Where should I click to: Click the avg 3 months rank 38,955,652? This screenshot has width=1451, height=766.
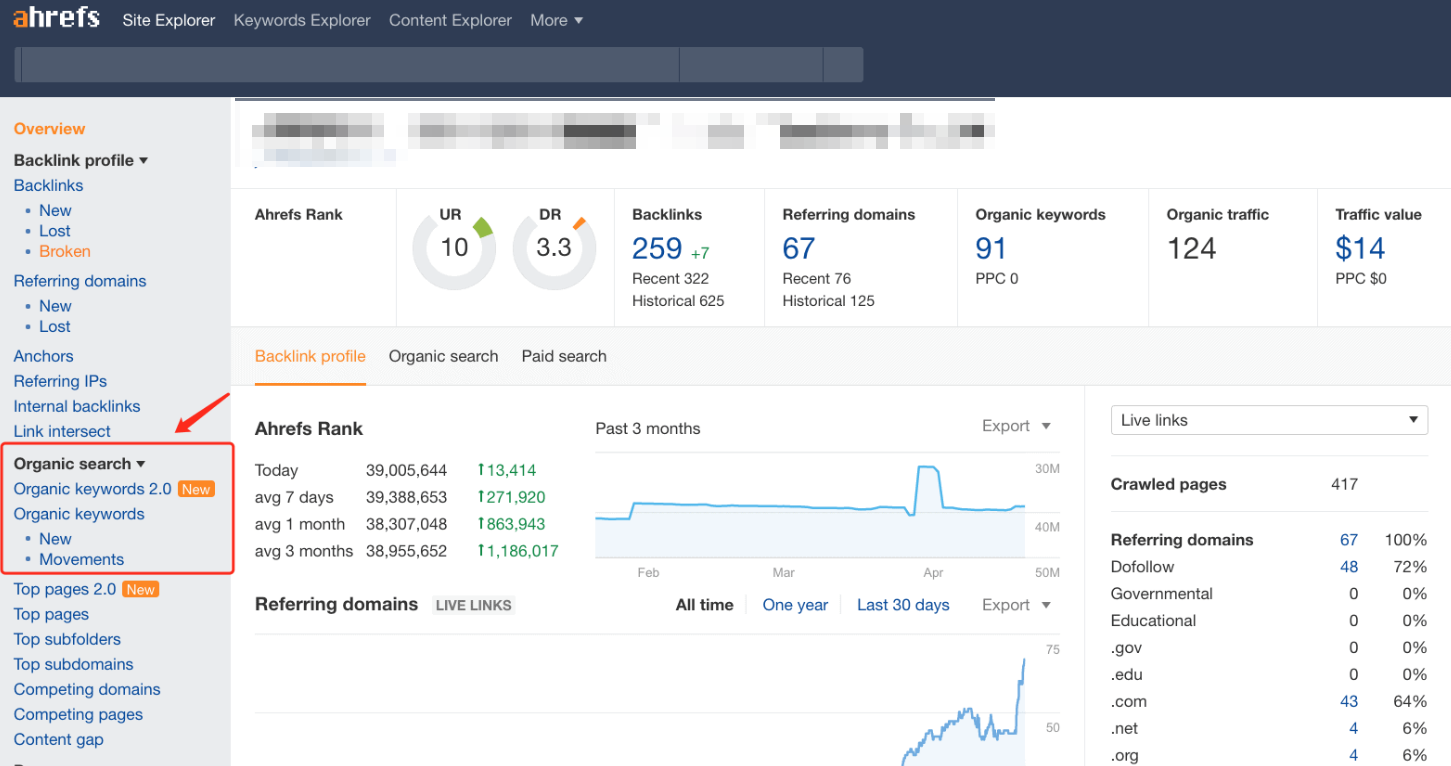pyautogui.click(x=407, y=551)
